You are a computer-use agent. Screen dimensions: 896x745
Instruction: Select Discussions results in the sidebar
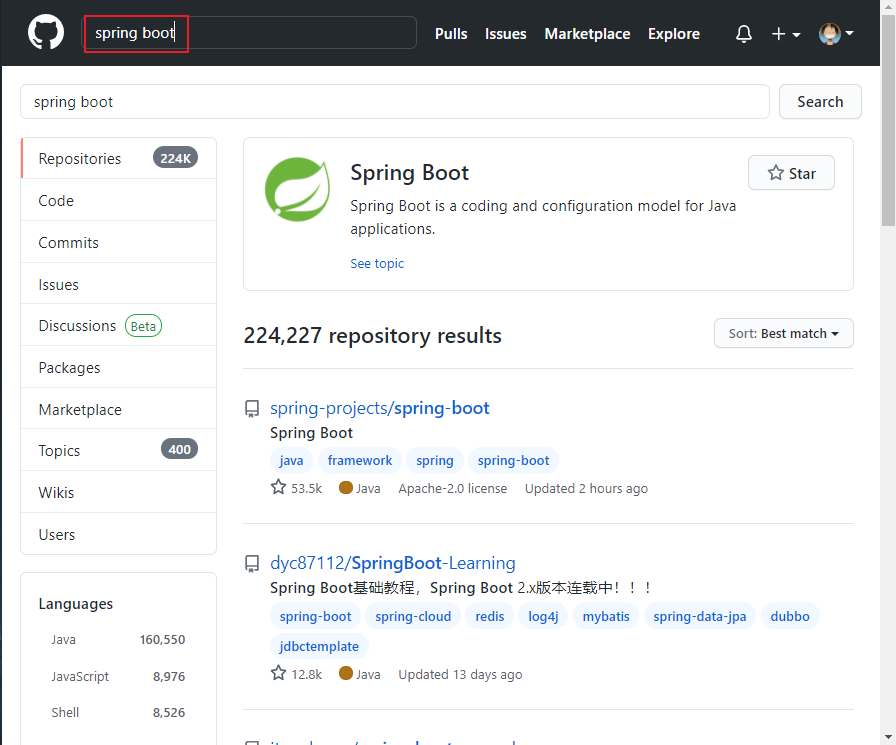point(118,326)
